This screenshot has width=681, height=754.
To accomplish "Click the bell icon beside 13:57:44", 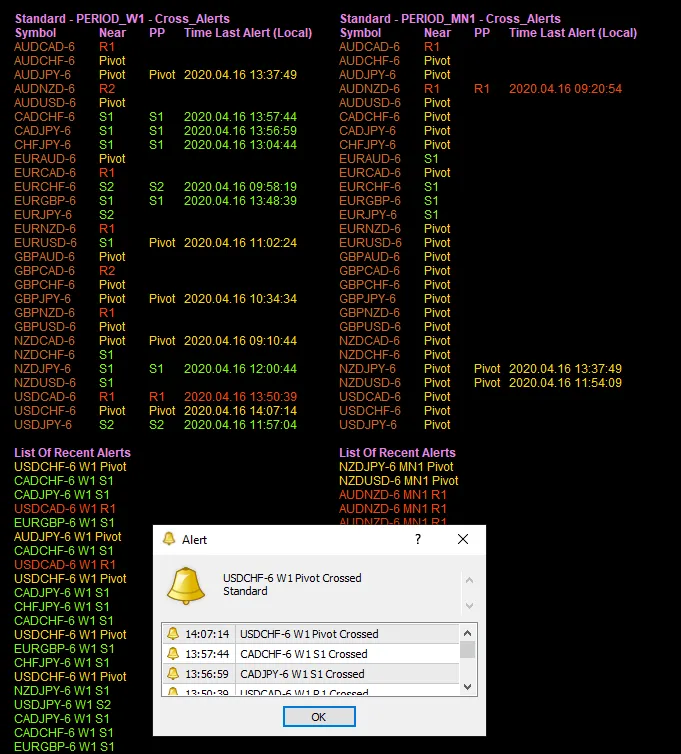I will point(173,654).
